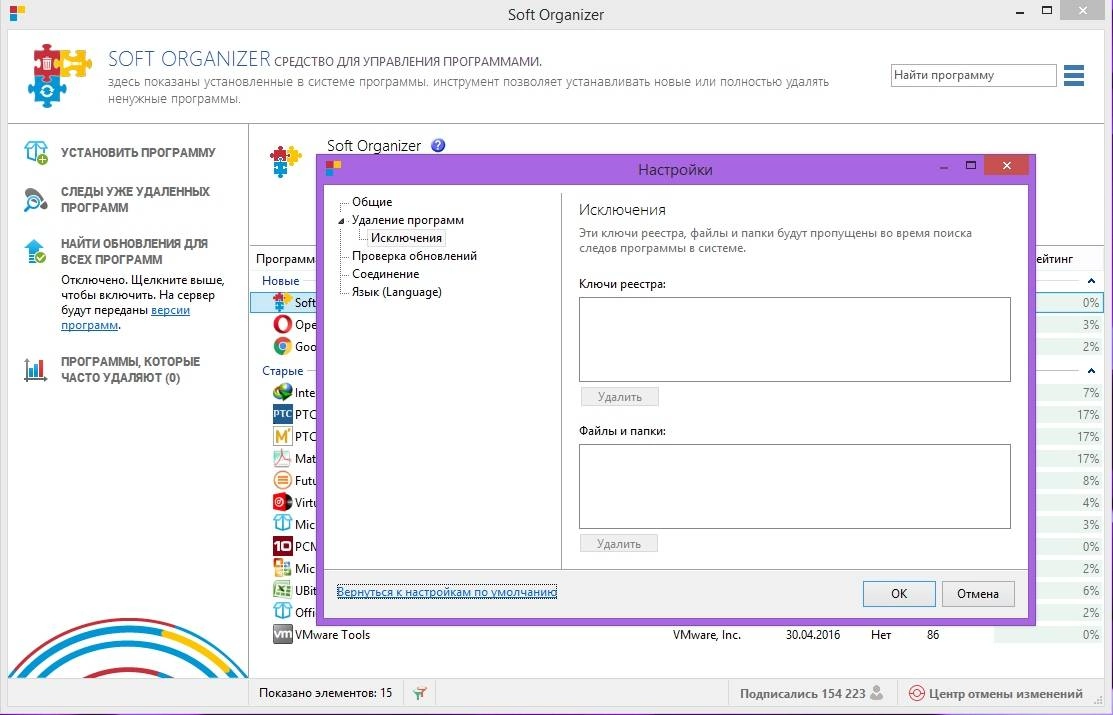Image resolution: width=1113 pixels, height=715 pixels.
Task: Click the PCMark 10 red icon
Action: [283, 546]
